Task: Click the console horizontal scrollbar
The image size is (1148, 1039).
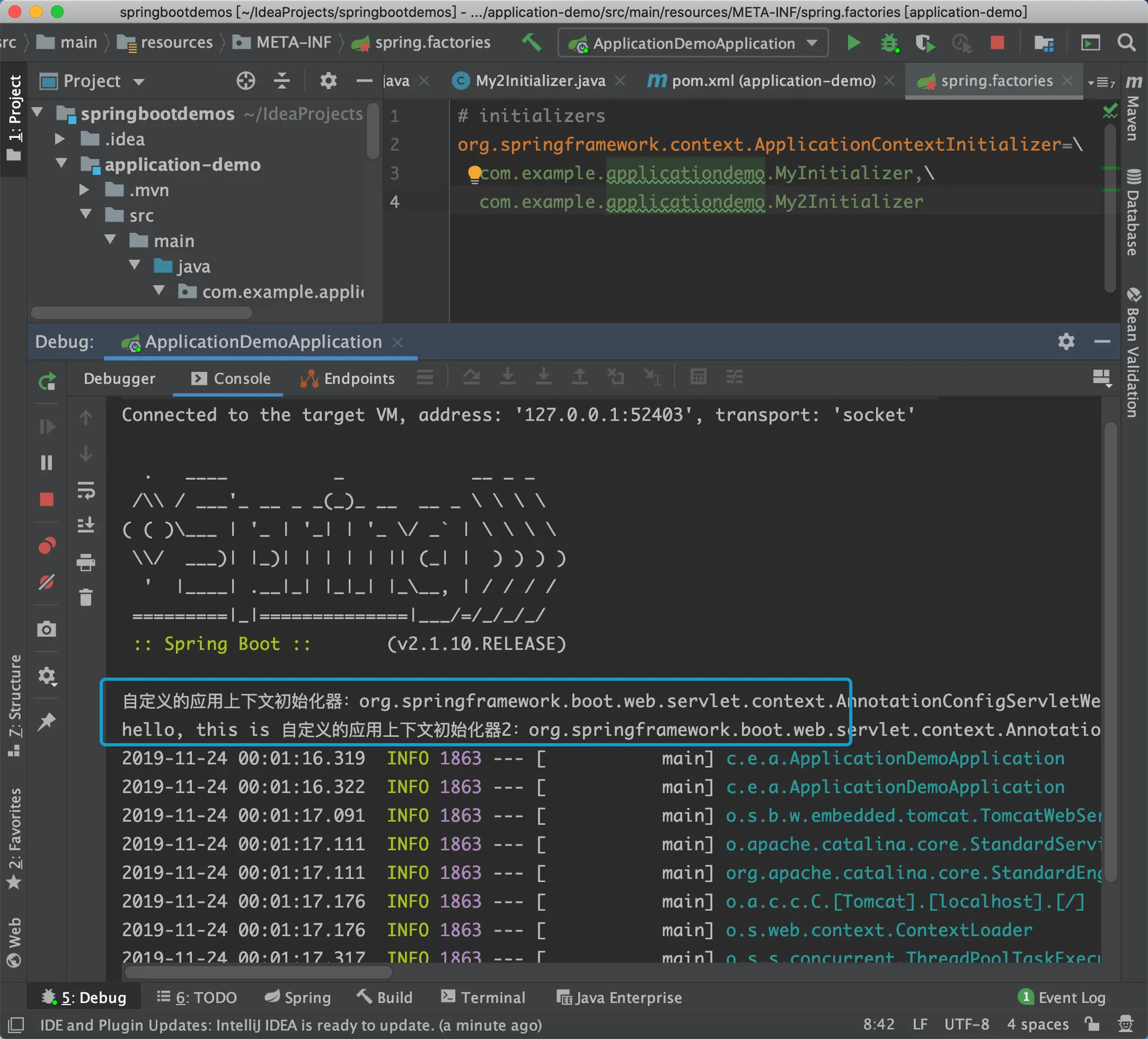Action: 259,972
